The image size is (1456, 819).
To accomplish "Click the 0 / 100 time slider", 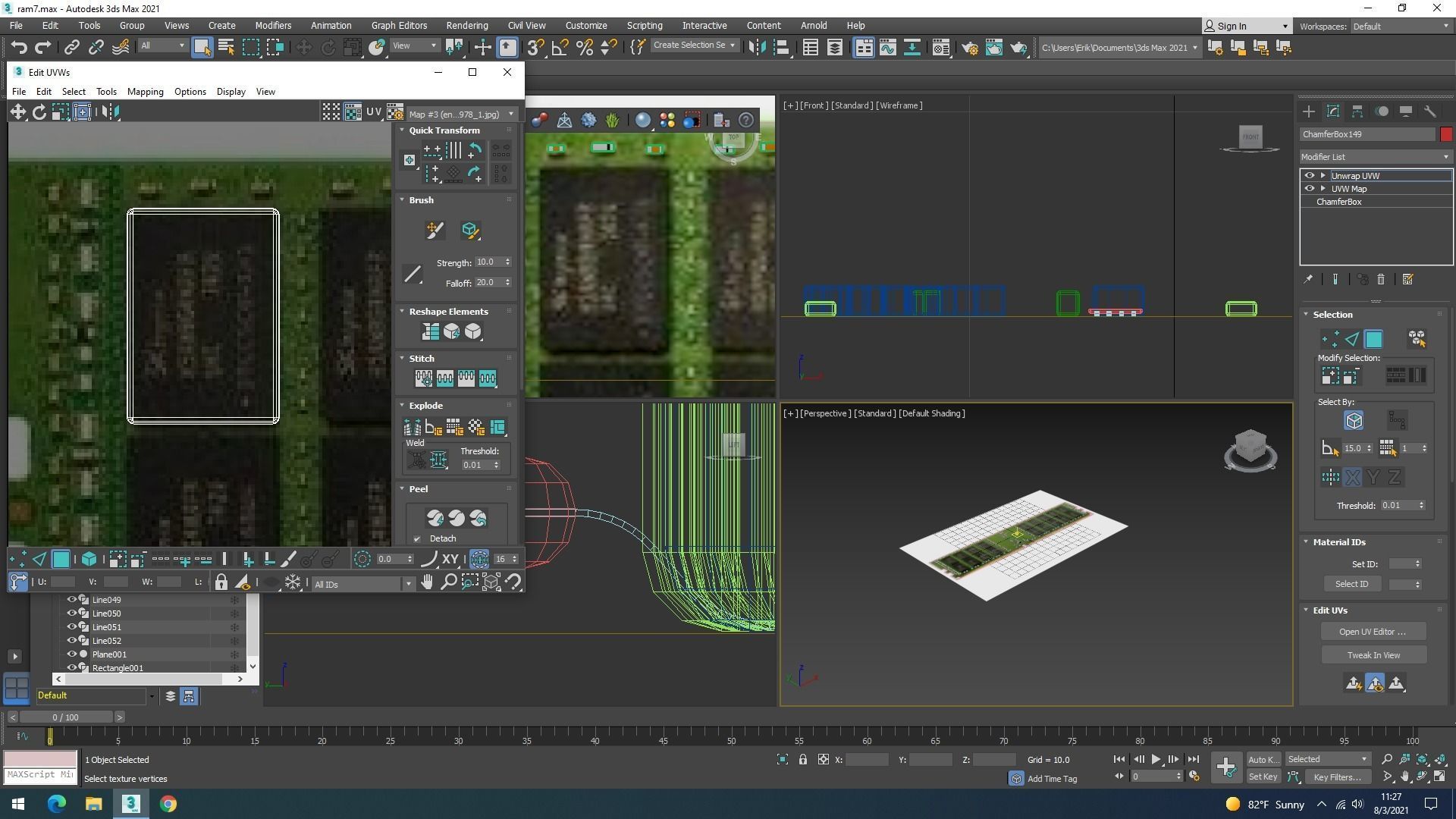I will [66, 717].
